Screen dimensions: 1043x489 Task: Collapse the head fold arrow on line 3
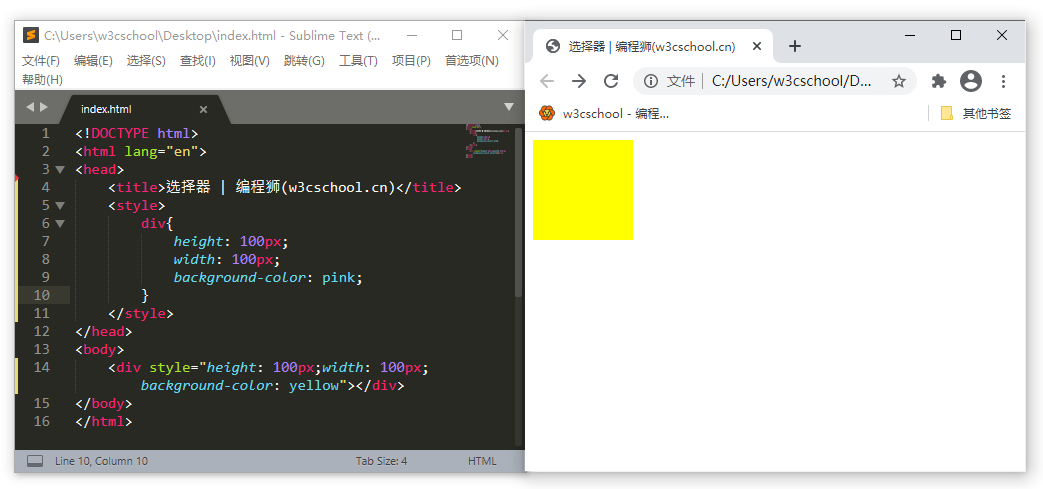tap(60, 170)
